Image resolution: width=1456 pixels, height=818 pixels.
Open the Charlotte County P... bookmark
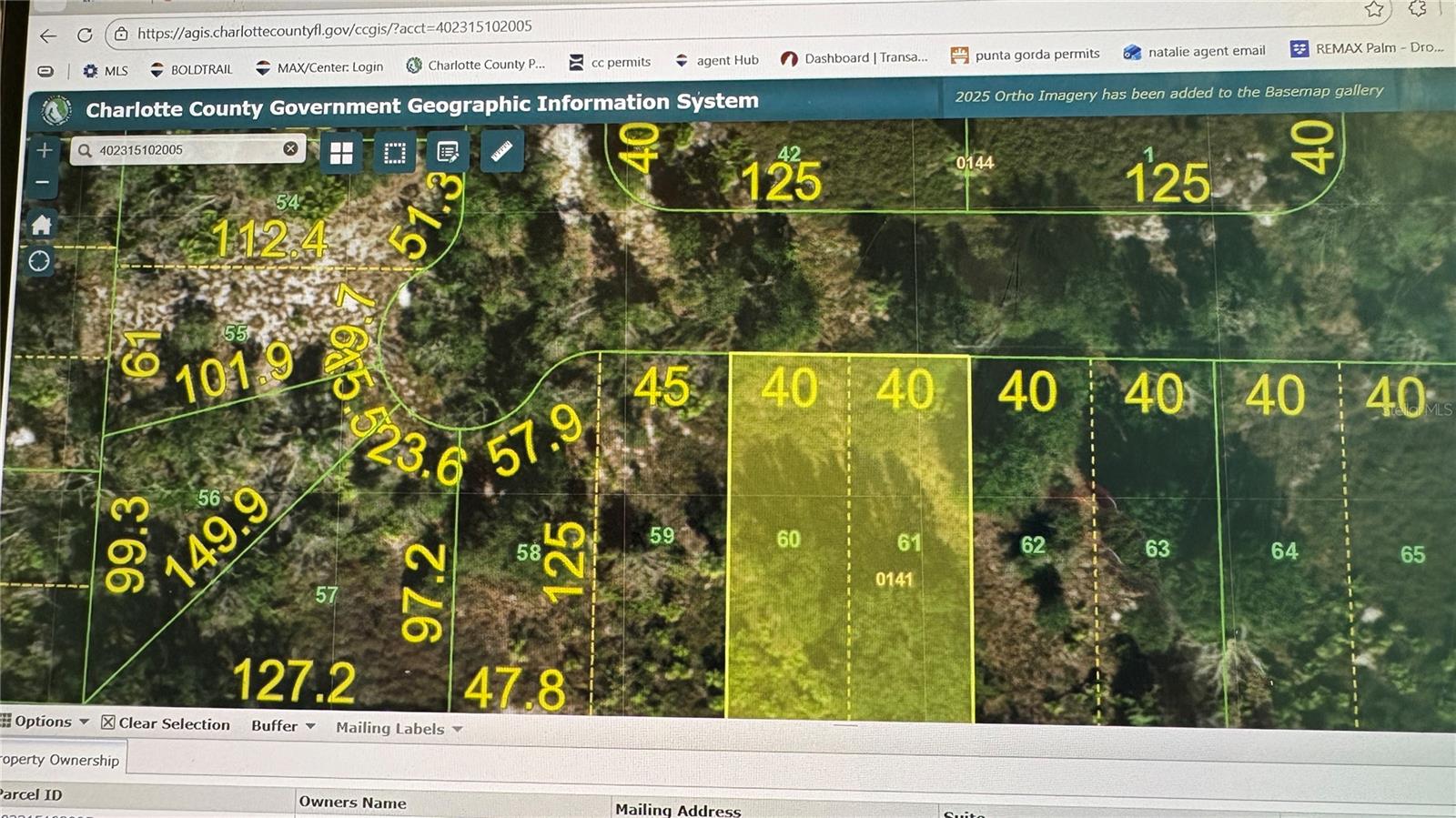click(x=476, y=65)
